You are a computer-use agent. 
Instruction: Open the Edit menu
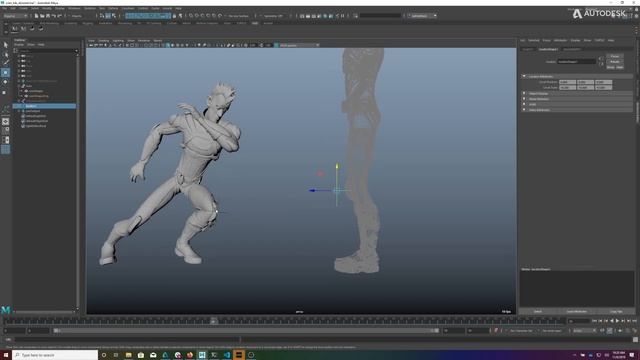point(13,8)
